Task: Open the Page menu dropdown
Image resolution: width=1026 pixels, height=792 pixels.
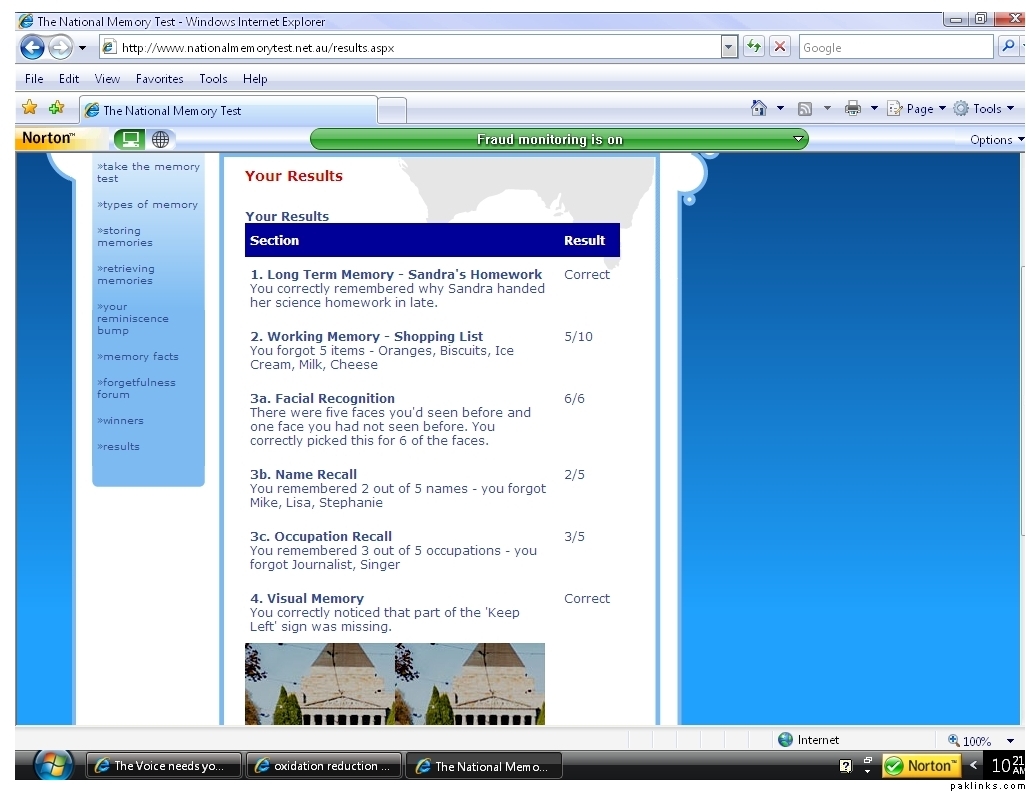Action: (917, 109)
